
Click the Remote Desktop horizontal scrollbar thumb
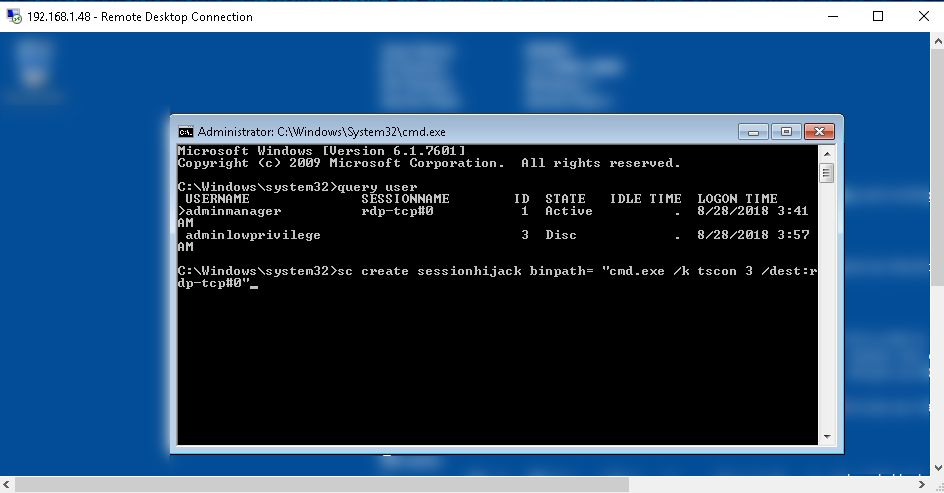coord(322,484)
